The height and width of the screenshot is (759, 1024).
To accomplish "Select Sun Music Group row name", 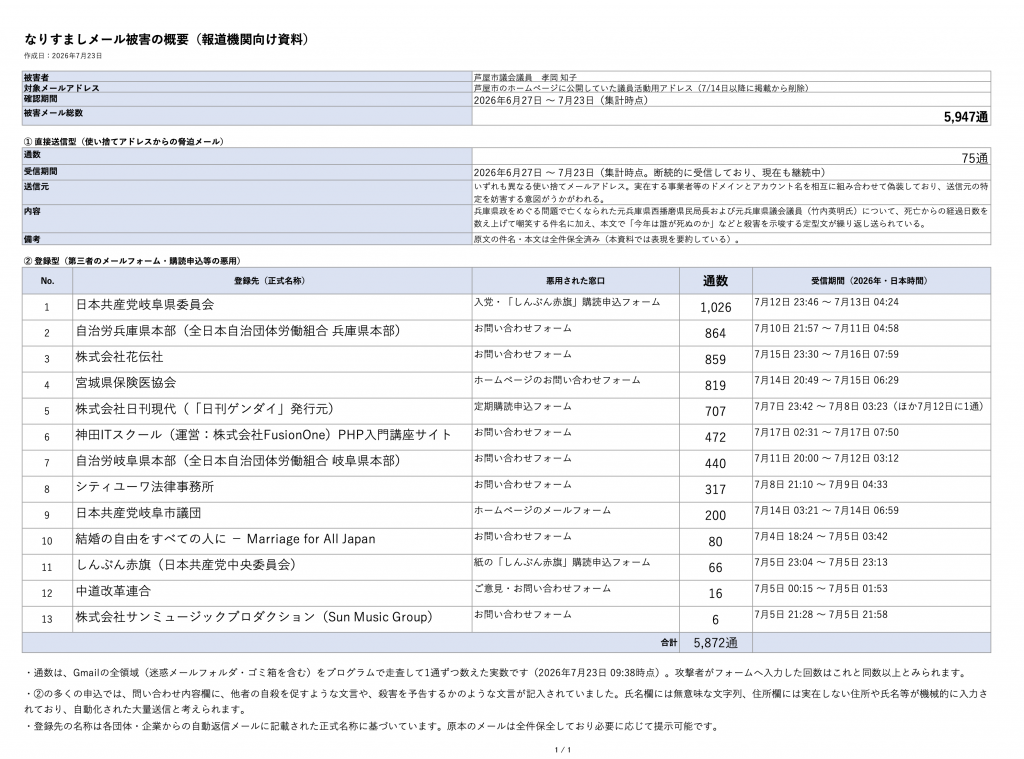I will [x=254, y=617].
